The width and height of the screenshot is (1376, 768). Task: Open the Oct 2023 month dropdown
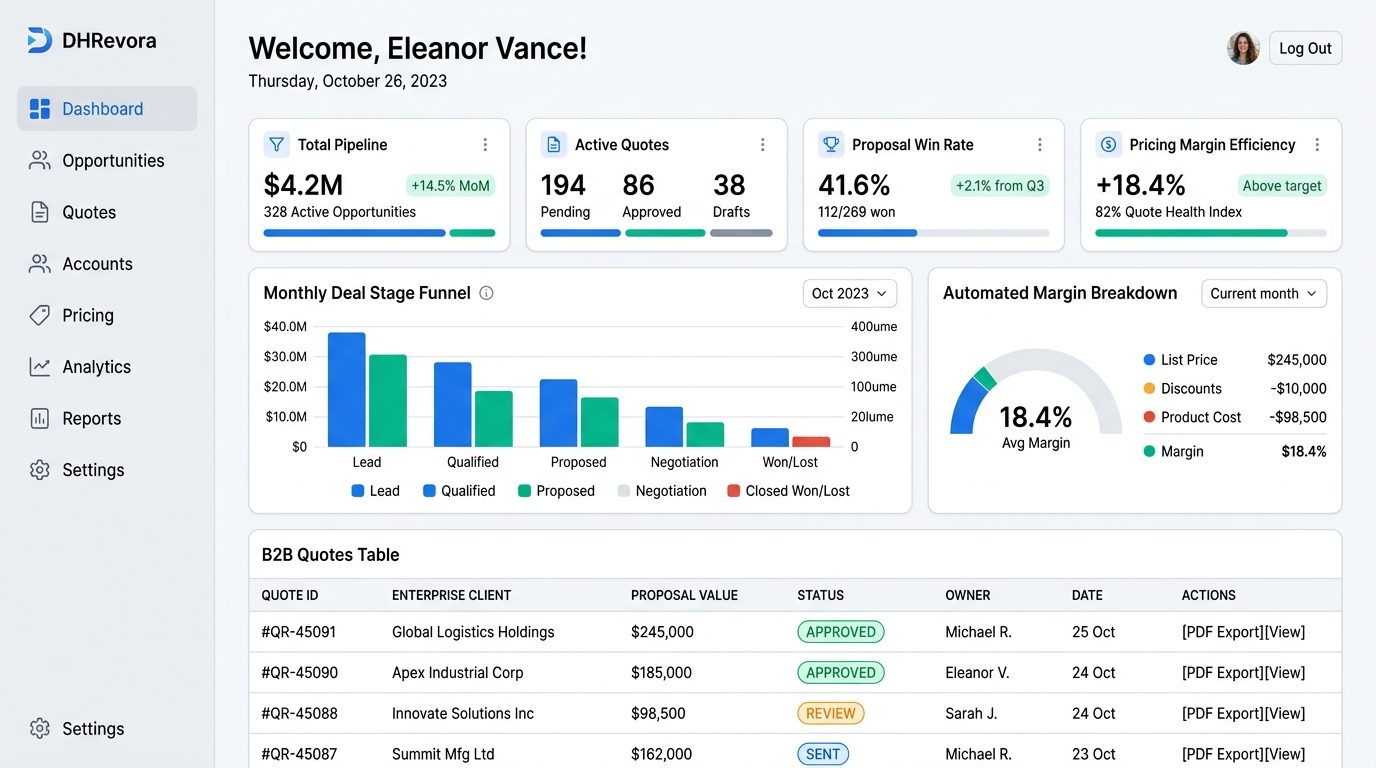(x=850, y=293)
